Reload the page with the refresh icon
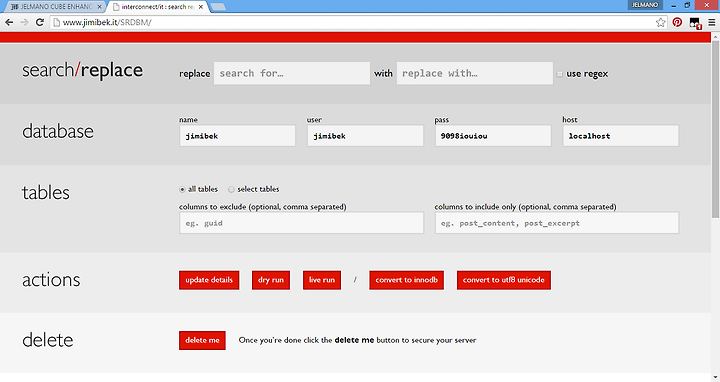The image size is (720, 382). pos(40,22)
